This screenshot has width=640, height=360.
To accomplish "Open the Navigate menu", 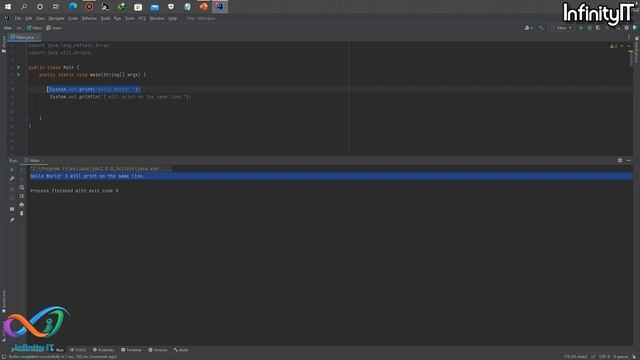I will [x=56, y=18].
